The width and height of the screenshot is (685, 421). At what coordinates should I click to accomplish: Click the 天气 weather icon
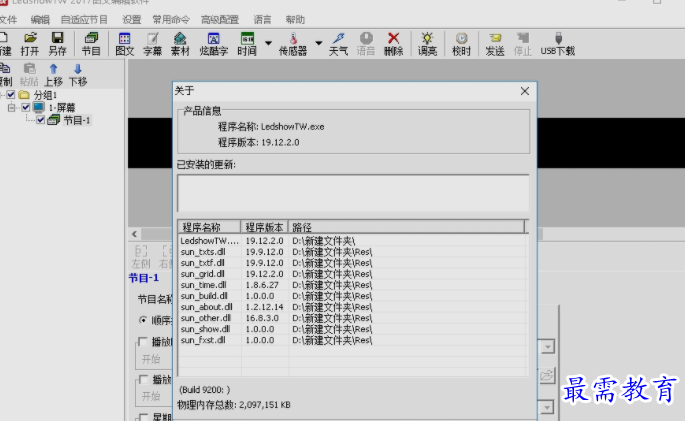338,44
